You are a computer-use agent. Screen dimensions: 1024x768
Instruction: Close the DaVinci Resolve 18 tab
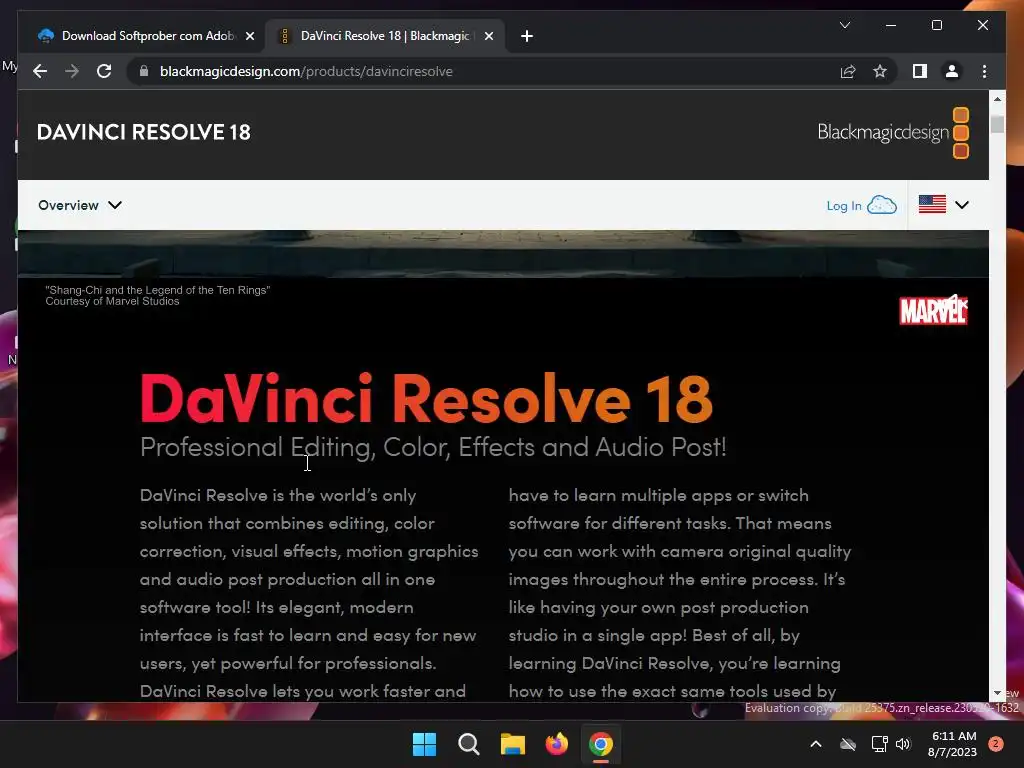pos(488,36)
